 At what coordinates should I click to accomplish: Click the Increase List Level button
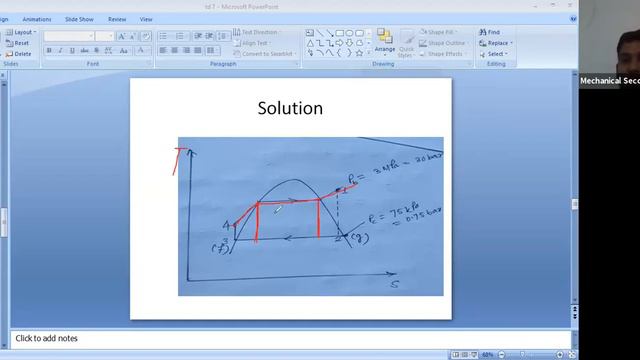coord(209,36)
